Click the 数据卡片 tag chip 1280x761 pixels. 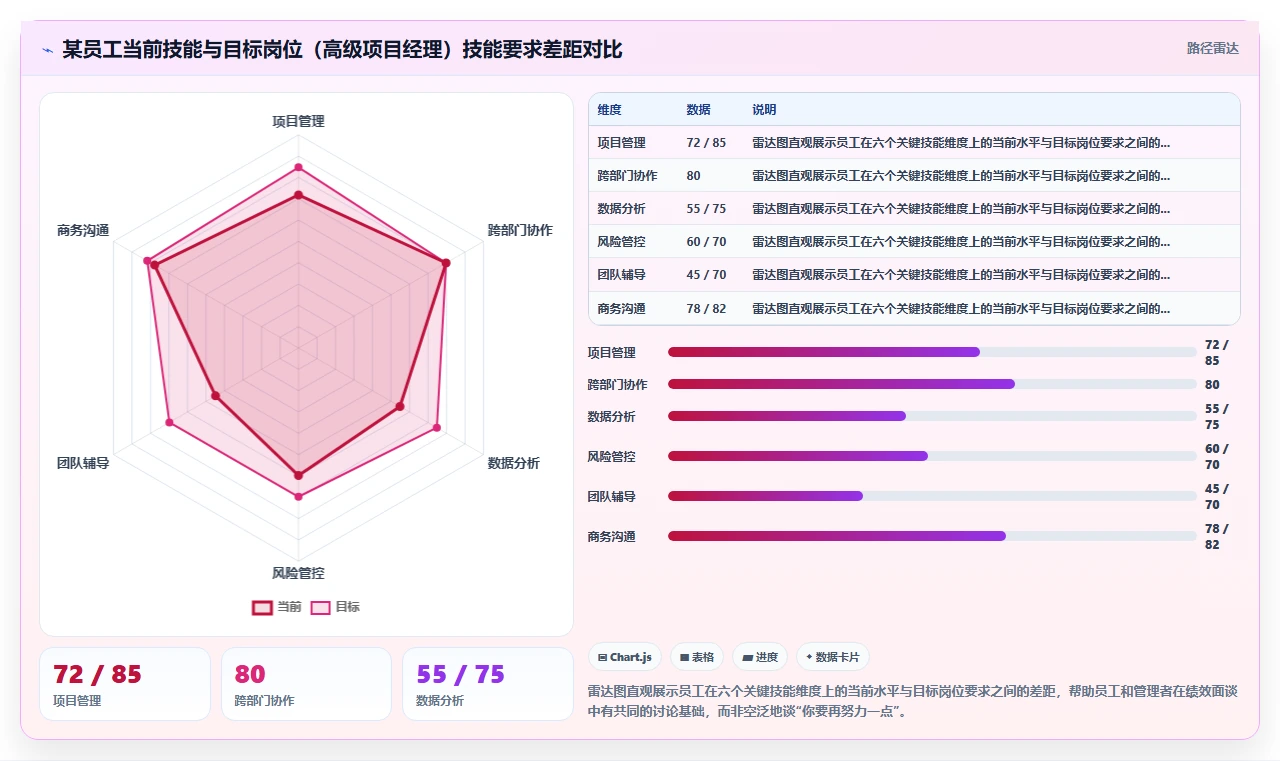833,657
